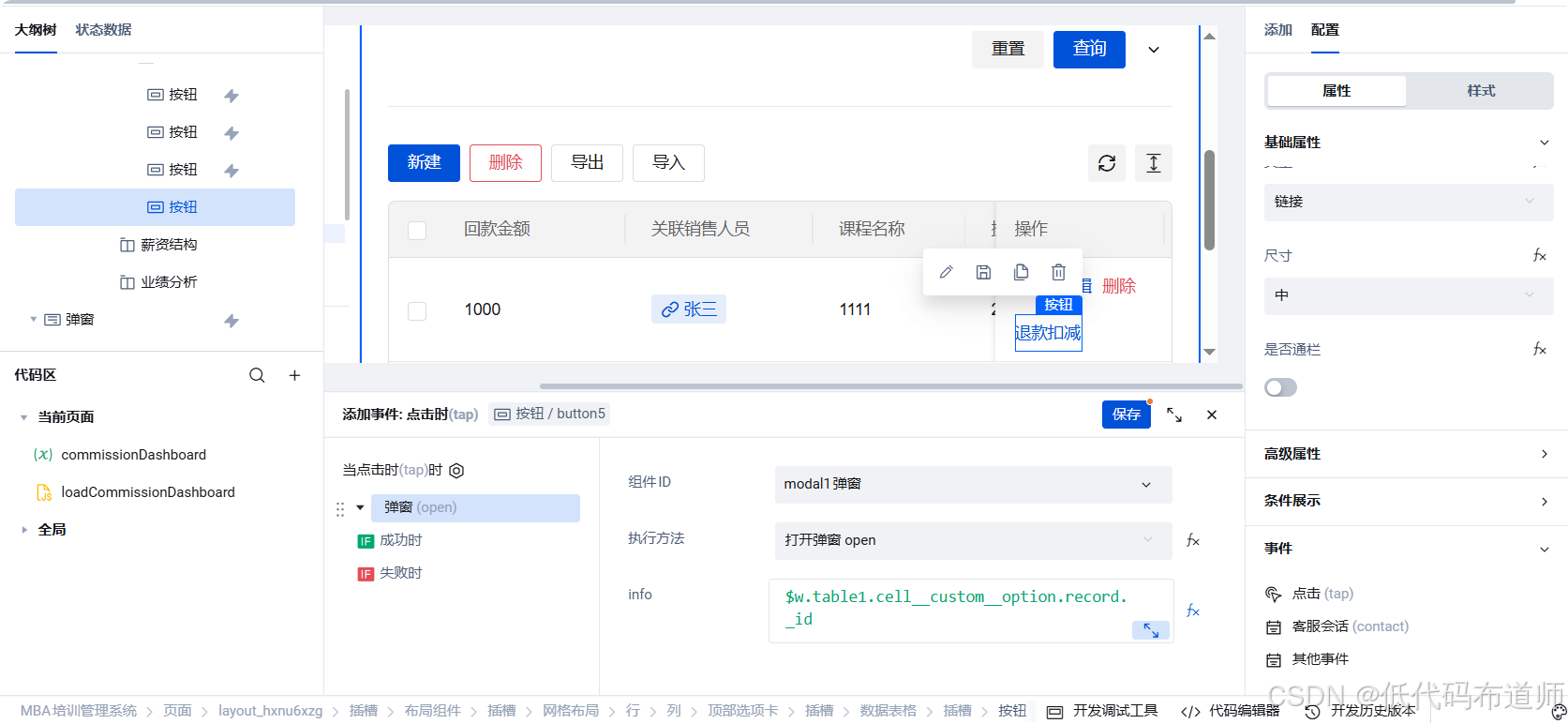Expand the 全局 tree node

tap(23, 530)
